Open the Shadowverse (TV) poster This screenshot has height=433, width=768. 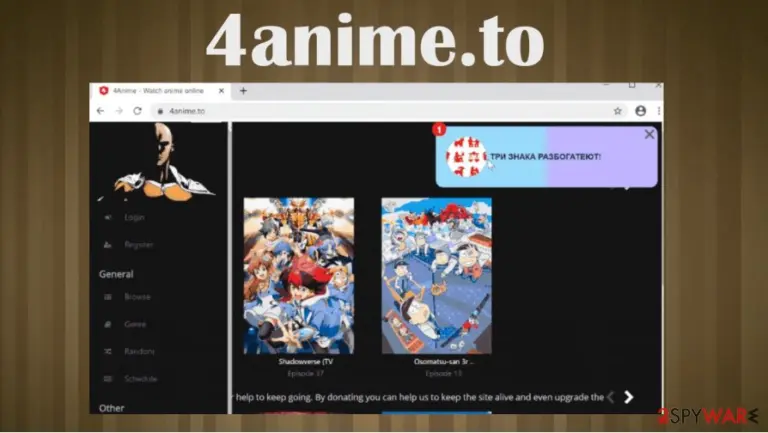point(299,276)
